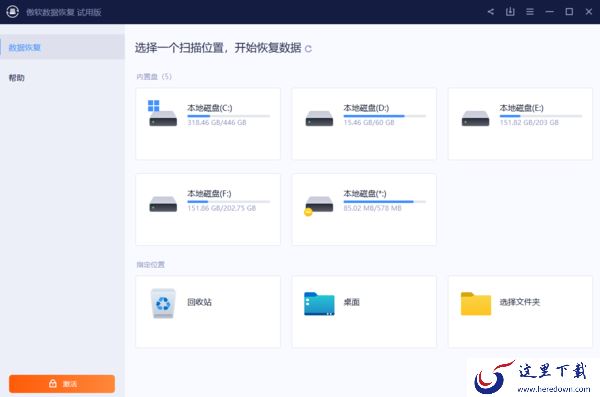Click the share icon in title bar

pyautogui.click(x=491, y=12)
